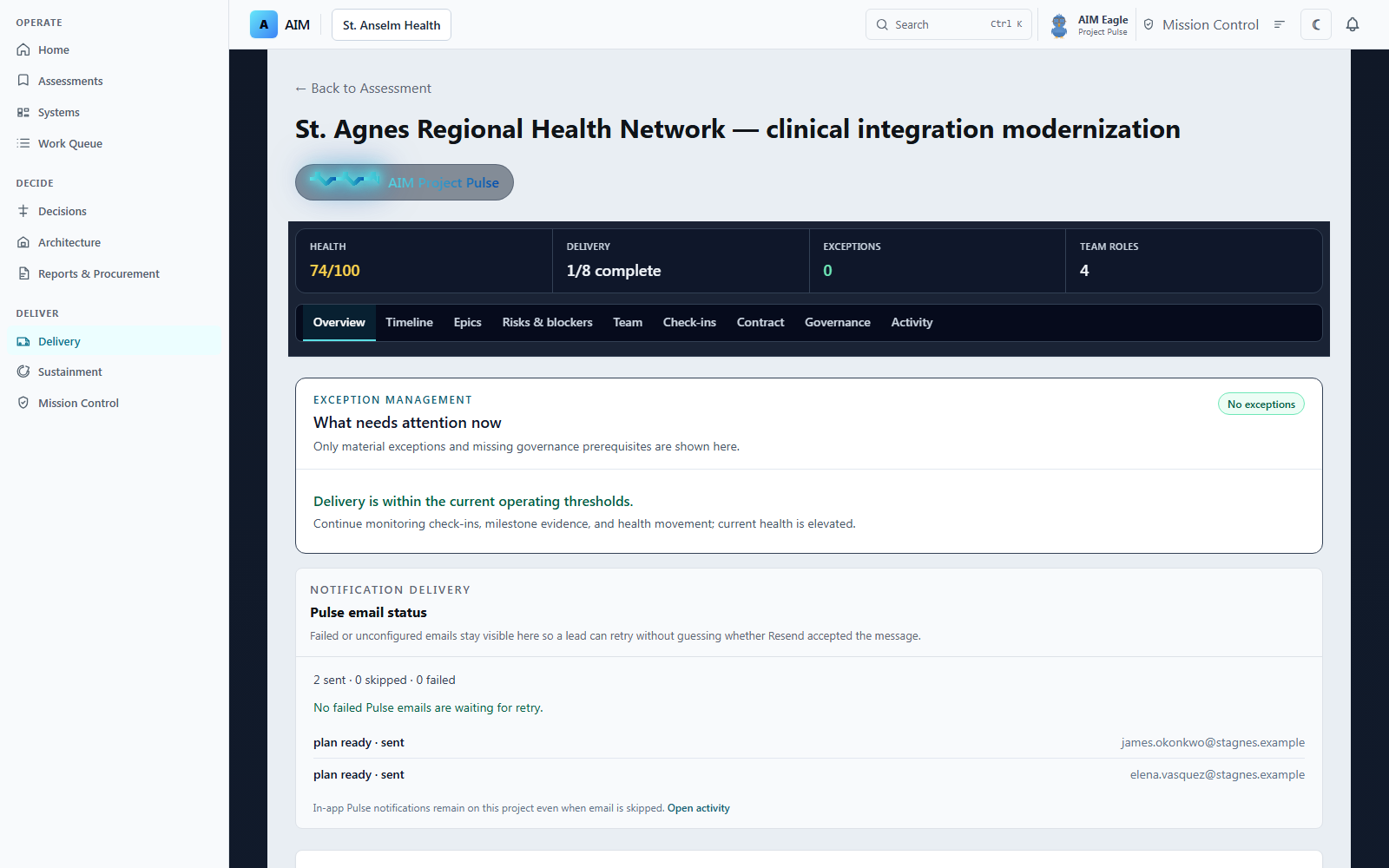Click the No exceptions status pill
The image size is (1389, 868).
point(1261,404)
